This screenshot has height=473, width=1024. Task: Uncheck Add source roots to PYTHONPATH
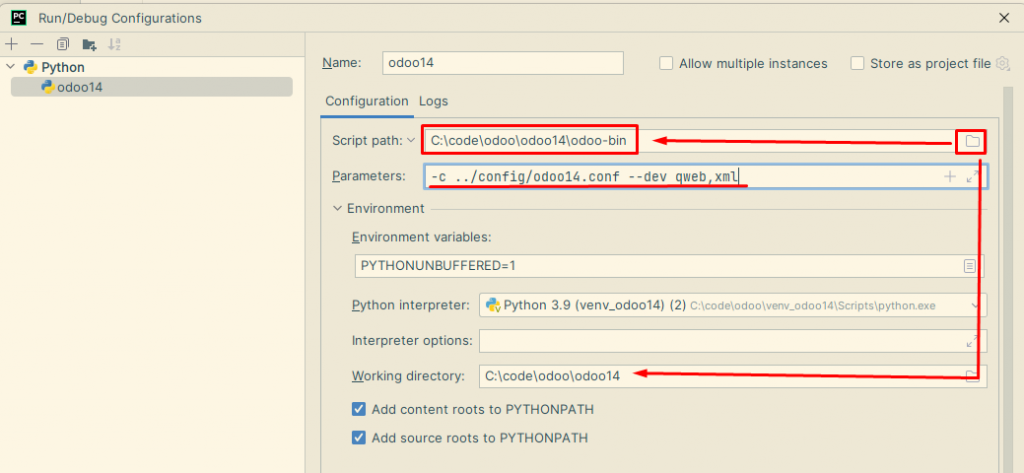[x=359, y=437]
